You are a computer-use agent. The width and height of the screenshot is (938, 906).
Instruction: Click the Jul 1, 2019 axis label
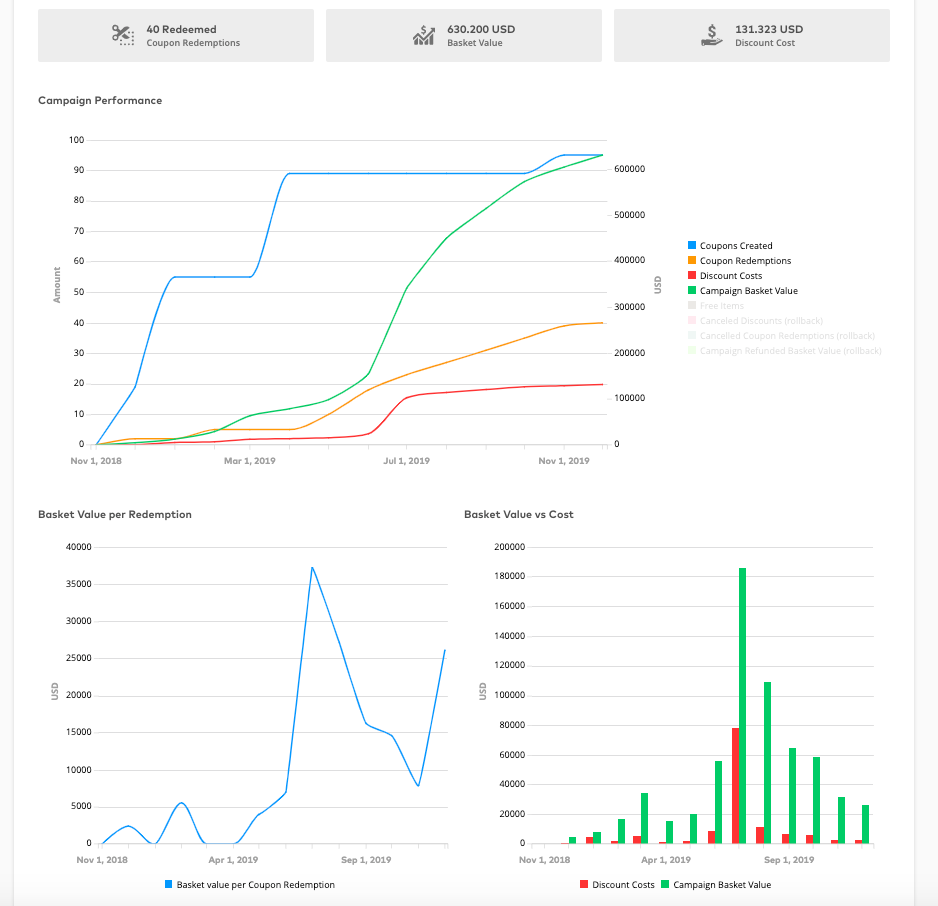(x=407, y=461)
